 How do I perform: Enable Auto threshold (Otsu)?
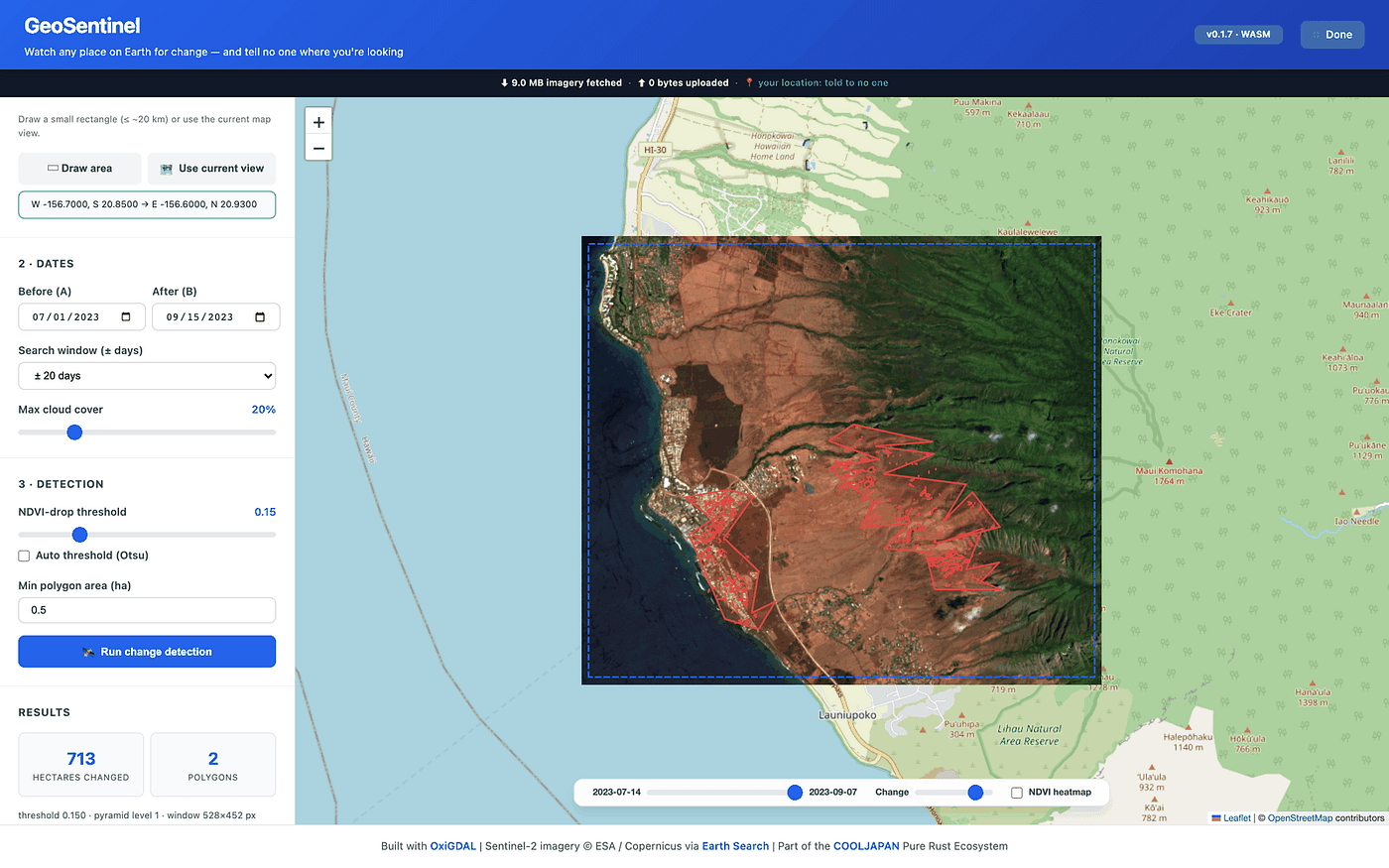[x=24, y=556]
